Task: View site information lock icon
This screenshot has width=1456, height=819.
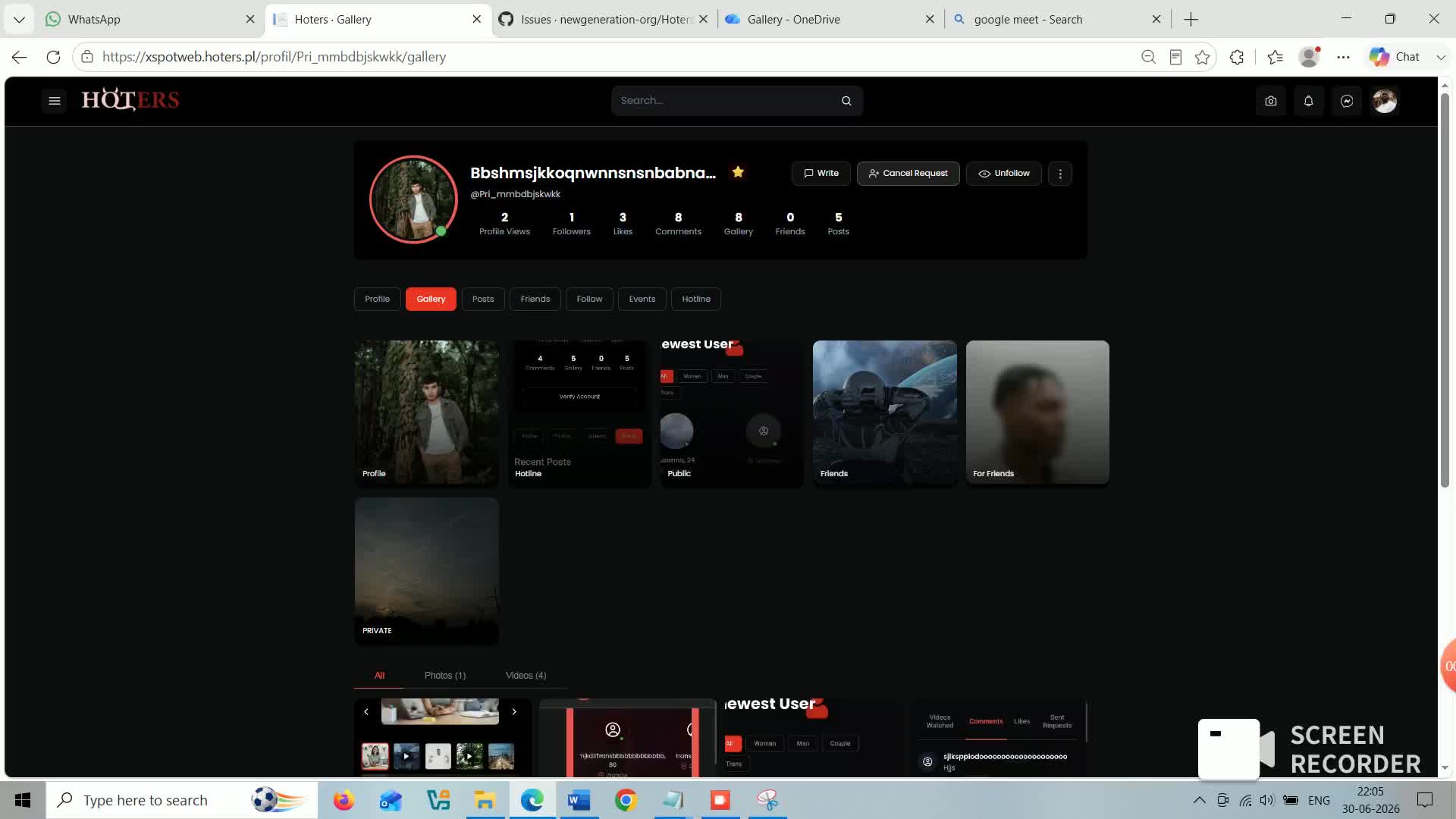Action: [87, 57]
